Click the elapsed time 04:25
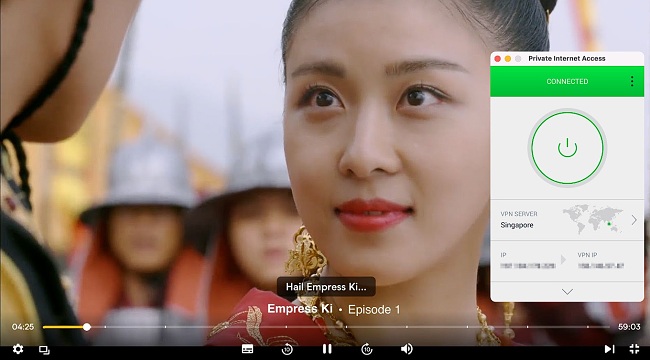Image resolution: width=650 pixels, height=360 pixels. pos(23,327)
